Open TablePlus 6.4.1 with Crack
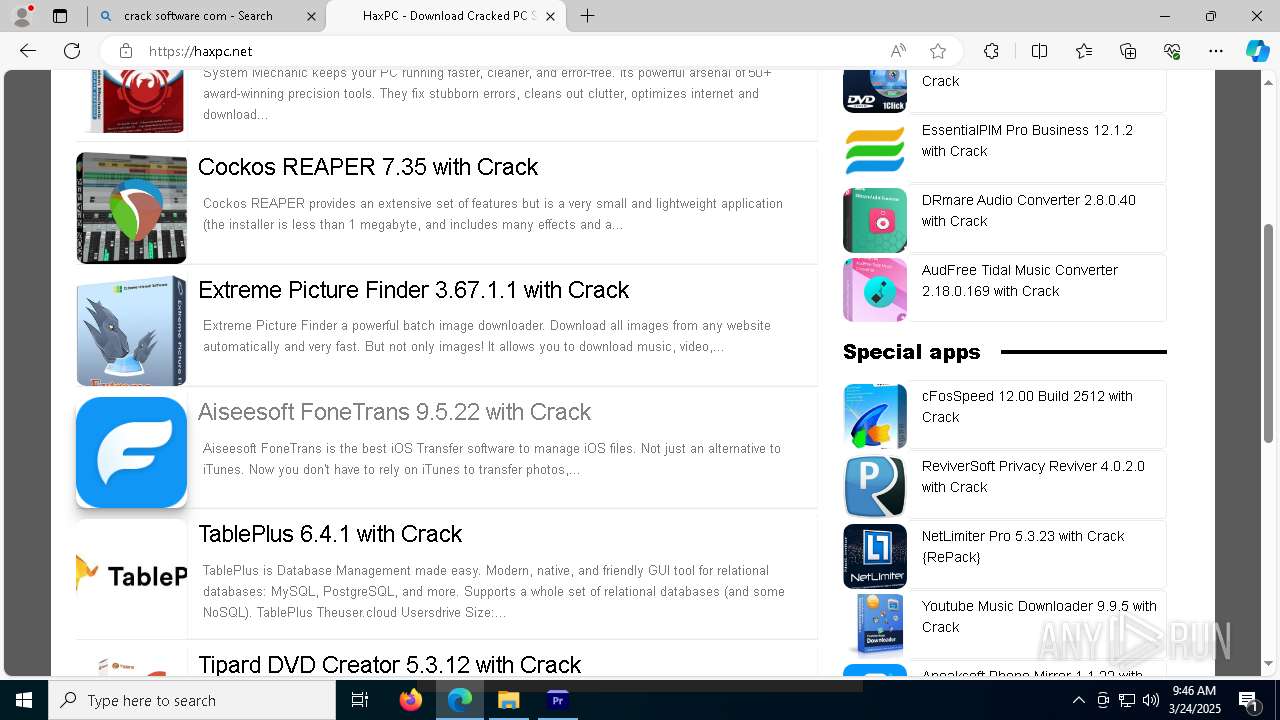 [330, 534]
